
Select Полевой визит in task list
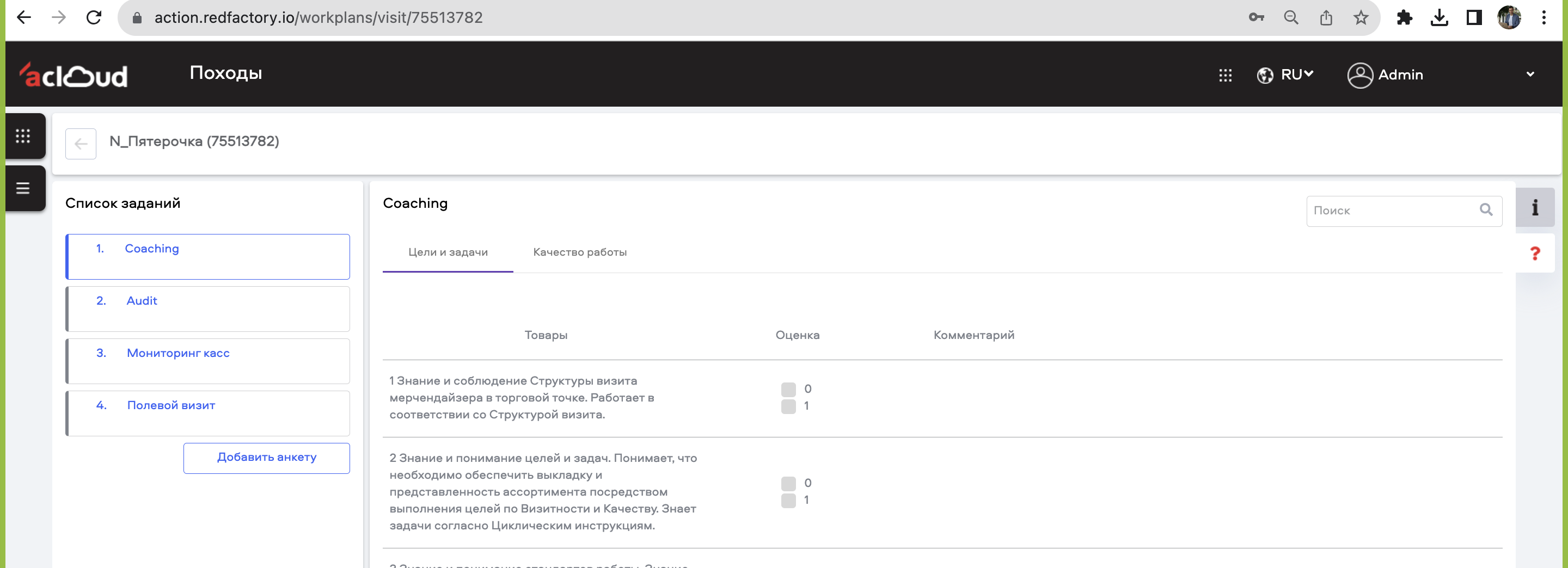[207, 413]
